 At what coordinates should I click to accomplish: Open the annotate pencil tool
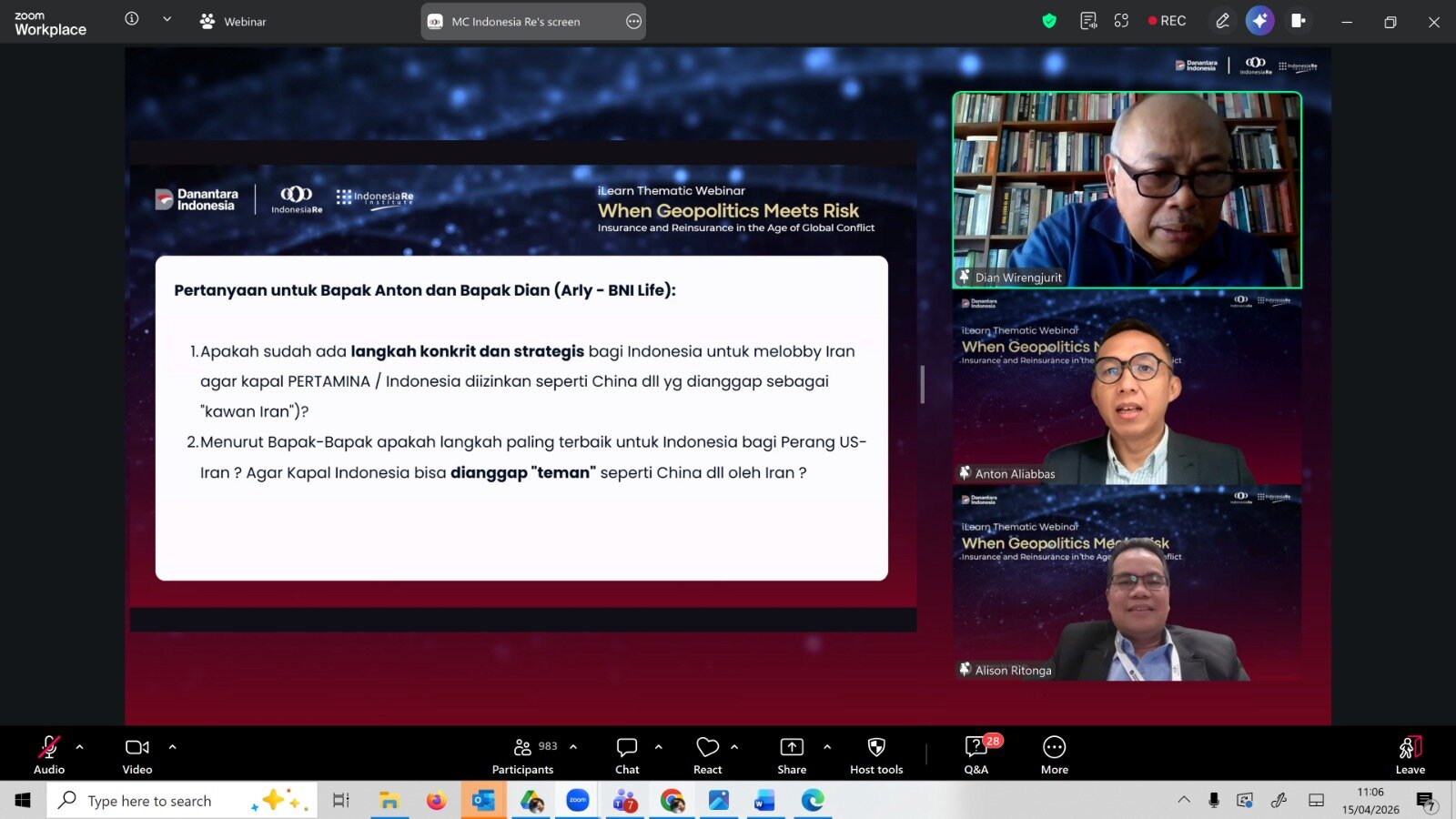click(1222, 21)
